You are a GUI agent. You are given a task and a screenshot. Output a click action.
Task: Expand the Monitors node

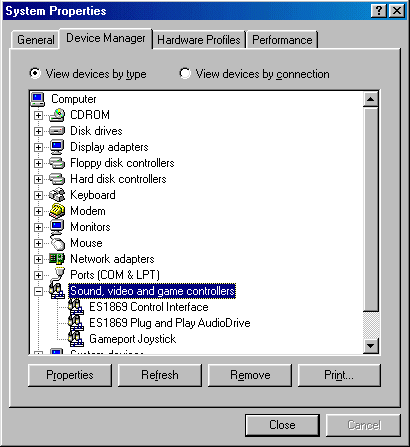[x=38, y=227]
